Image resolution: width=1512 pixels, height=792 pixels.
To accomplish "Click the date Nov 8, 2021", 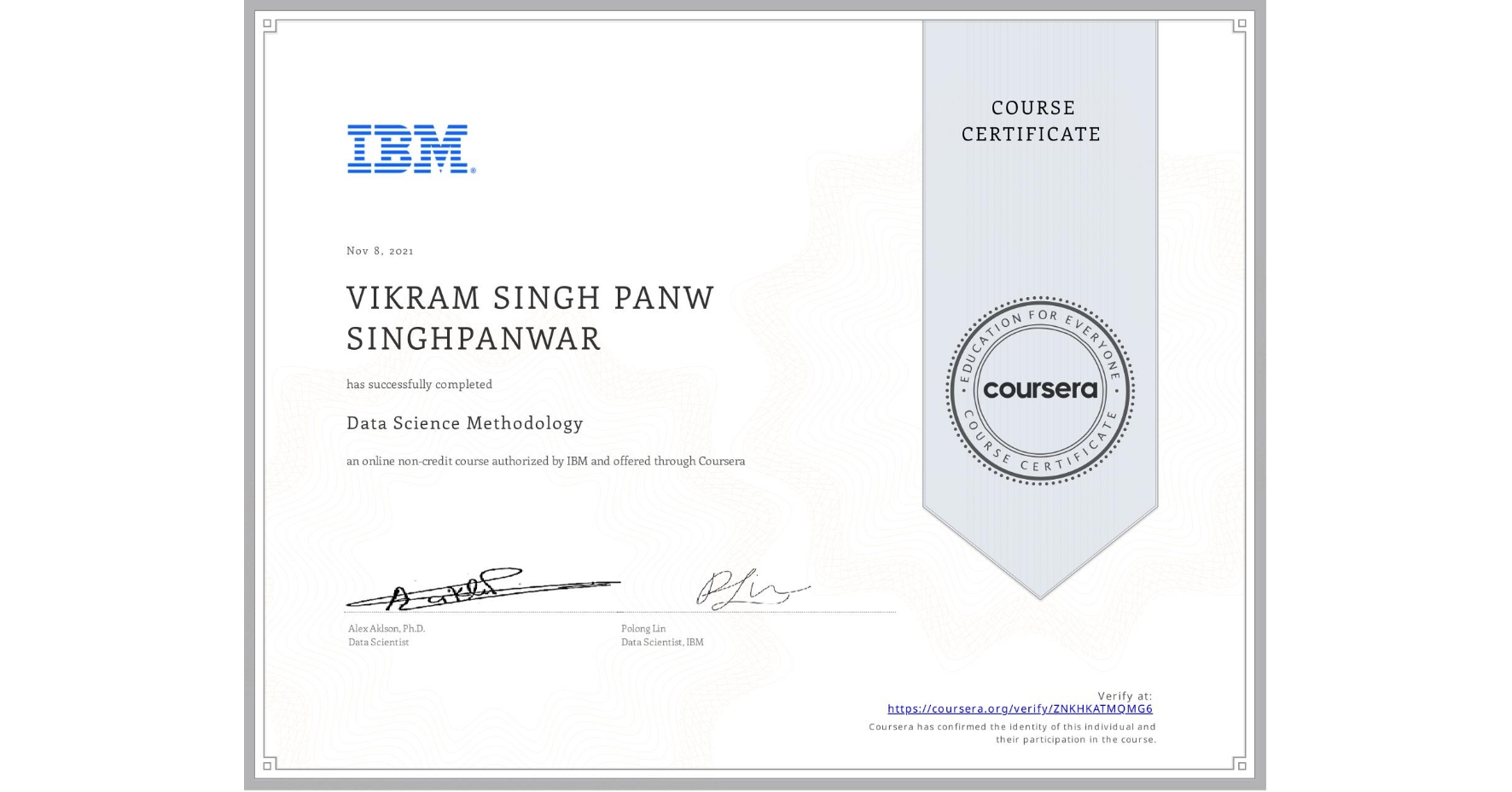I will (379, 250).
